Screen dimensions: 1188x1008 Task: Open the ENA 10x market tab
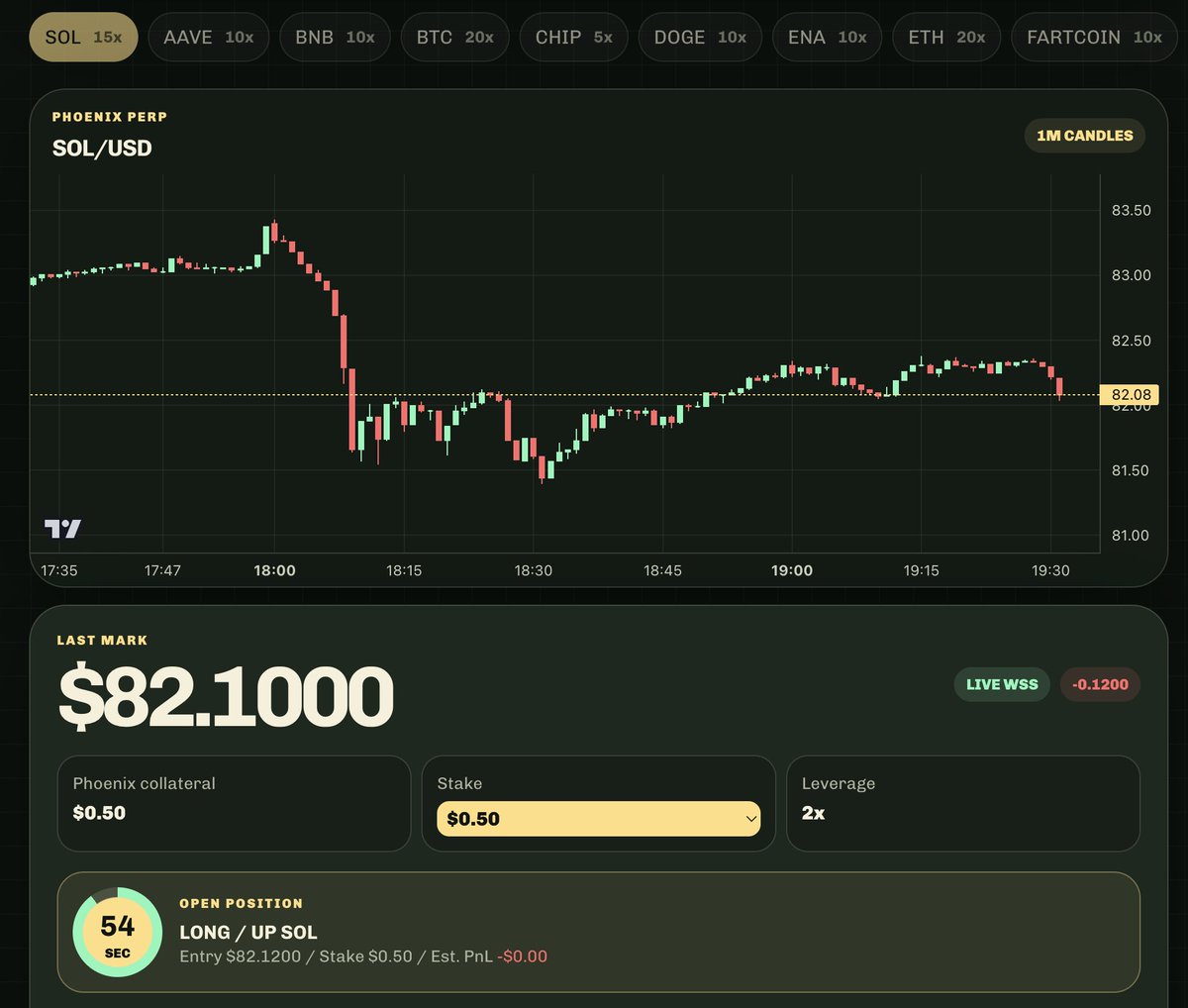pyautogui.click(x=827, y=38)
